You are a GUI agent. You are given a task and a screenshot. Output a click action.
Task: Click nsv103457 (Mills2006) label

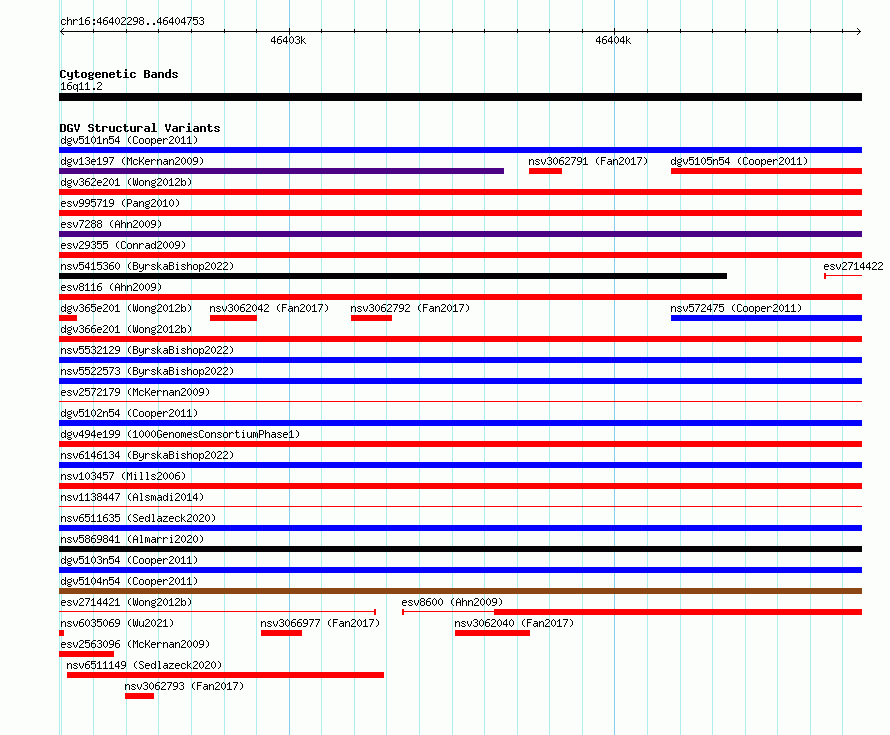coord(123,476)
